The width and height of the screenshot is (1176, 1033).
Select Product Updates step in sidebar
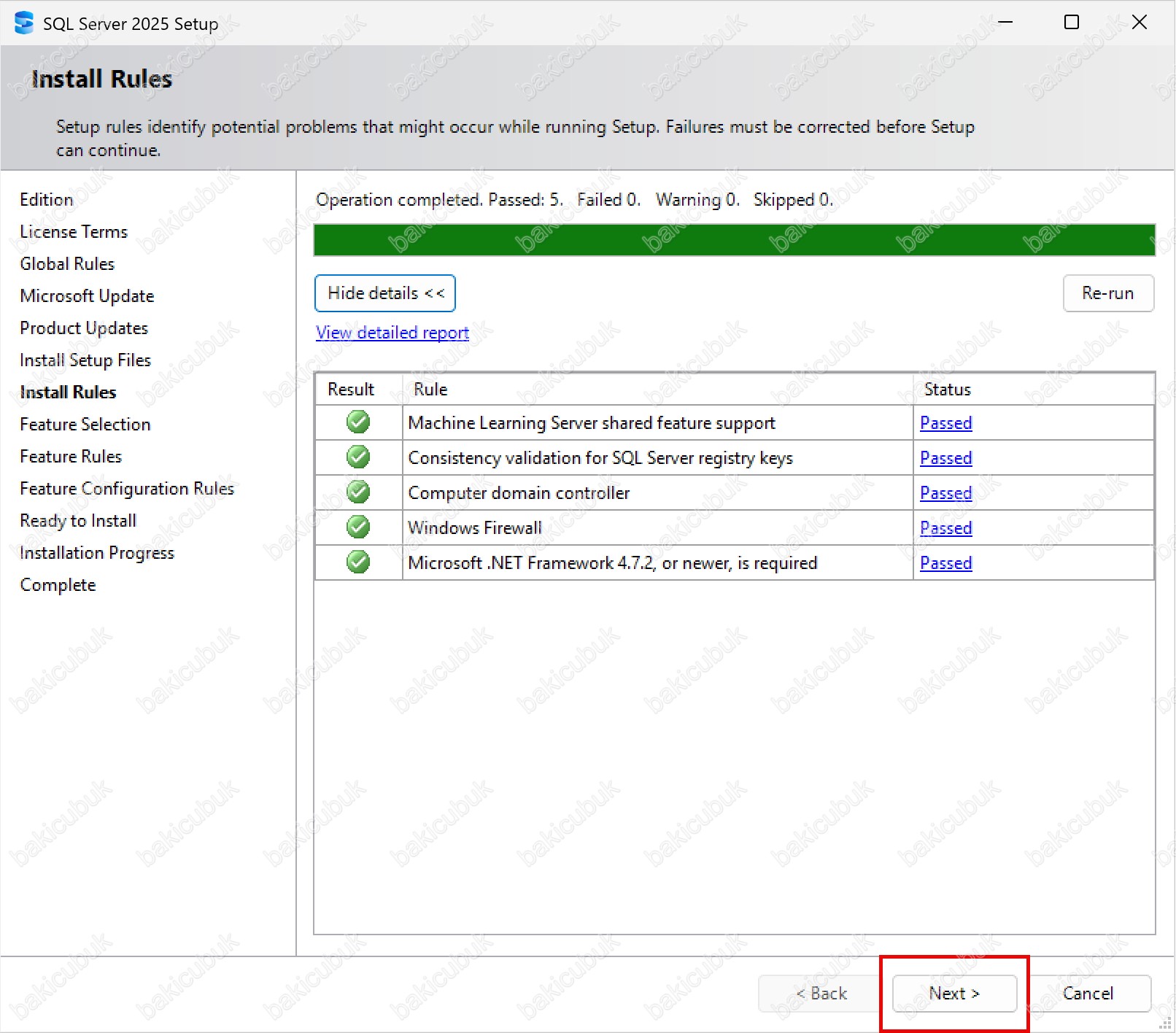click(84, 328)
